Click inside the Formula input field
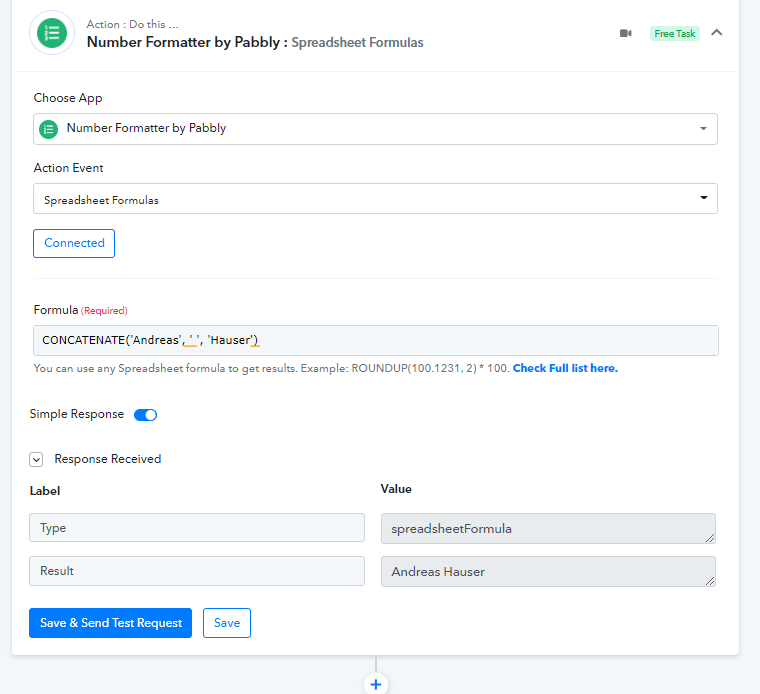 pyautogui.click(x=376, y=340)
